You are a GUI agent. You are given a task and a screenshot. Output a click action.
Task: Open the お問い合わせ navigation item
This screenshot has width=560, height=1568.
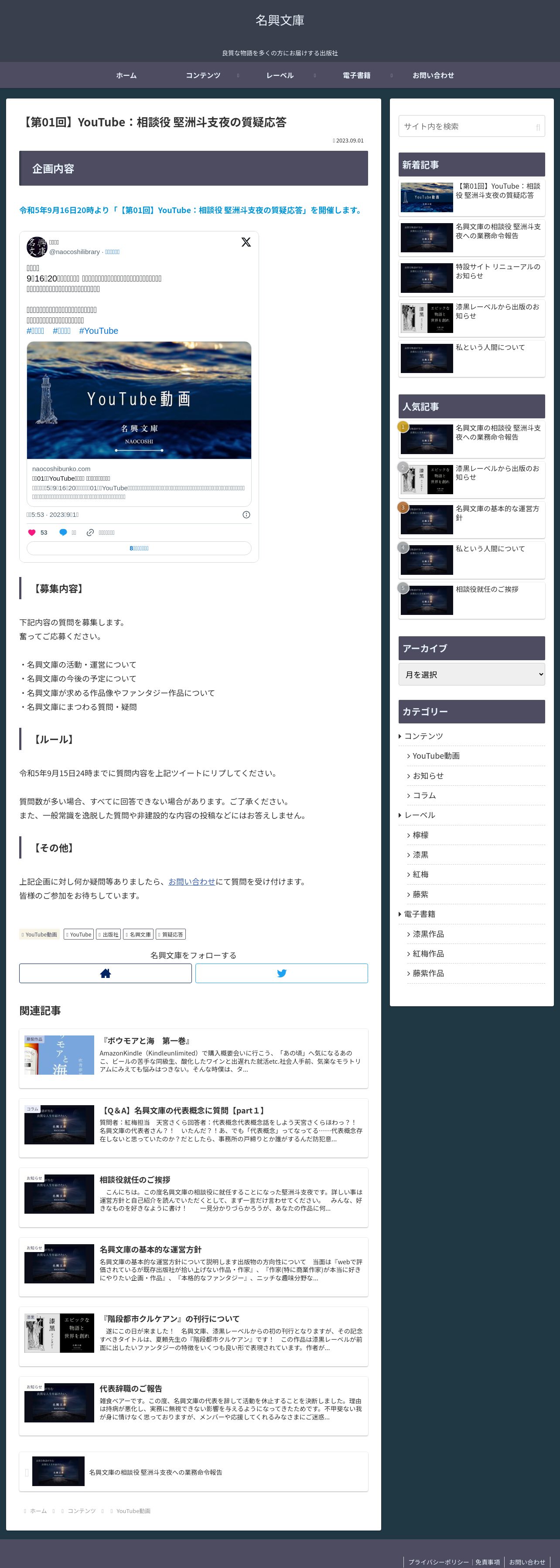pos(433,75)
